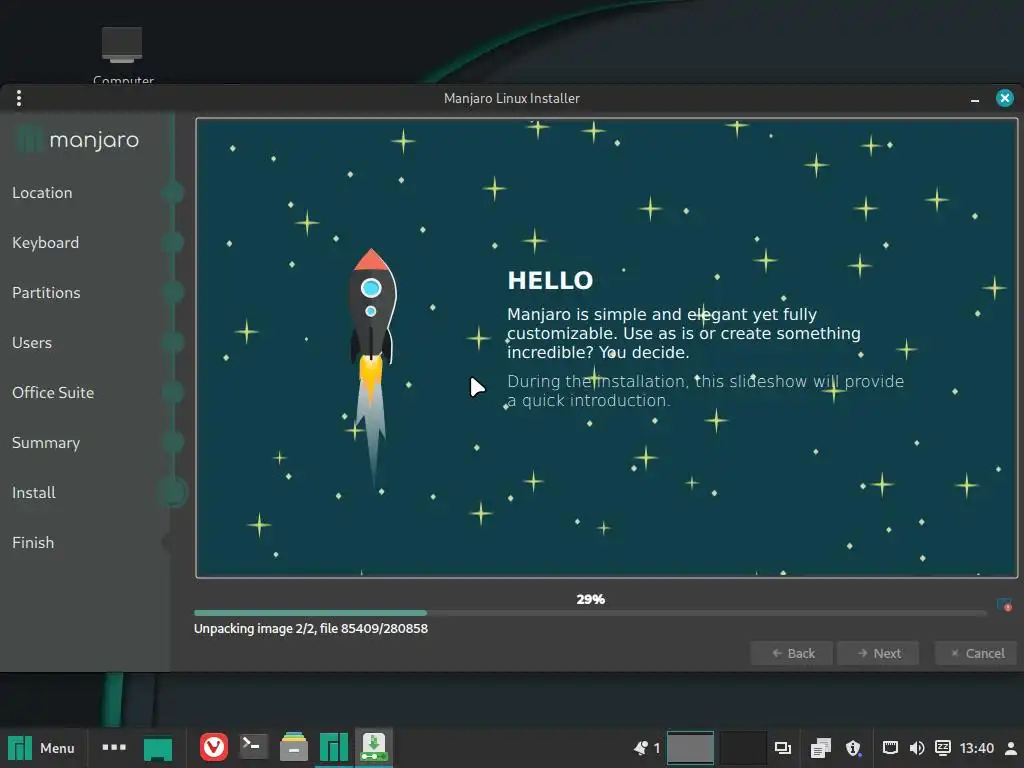This screenshot has height=768, width=1024.
Task: Open the volume control icon
Action: point(917,748)
